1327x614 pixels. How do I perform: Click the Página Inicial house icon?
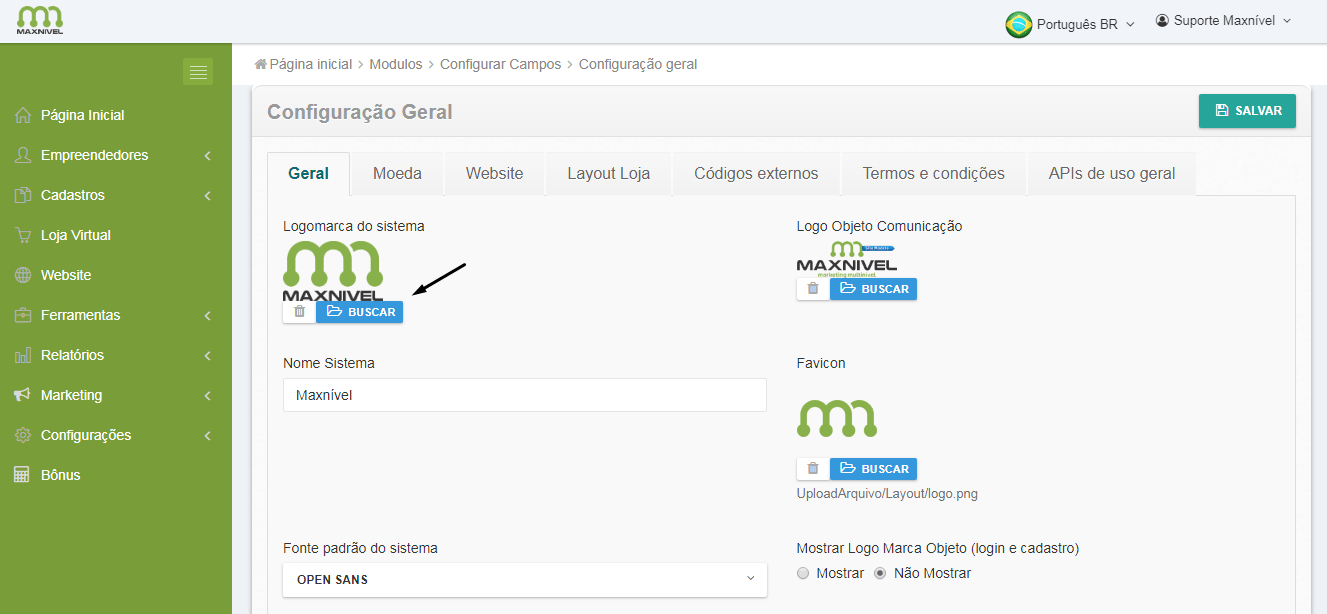click(23, 115)
